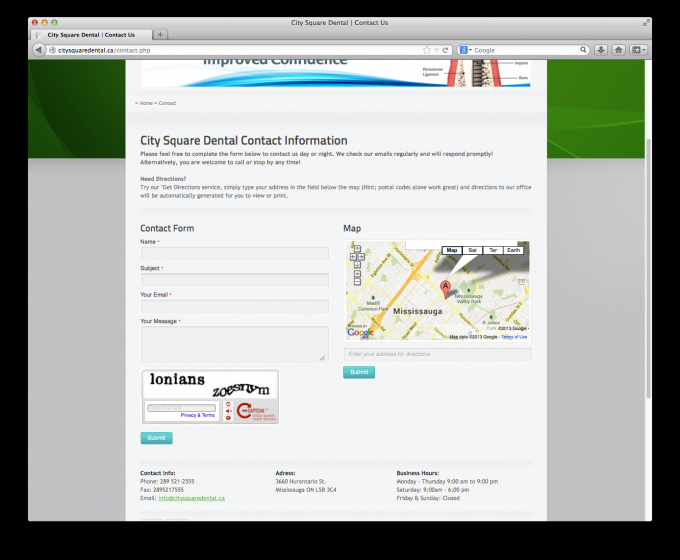Click the Your Message text area

234,343
